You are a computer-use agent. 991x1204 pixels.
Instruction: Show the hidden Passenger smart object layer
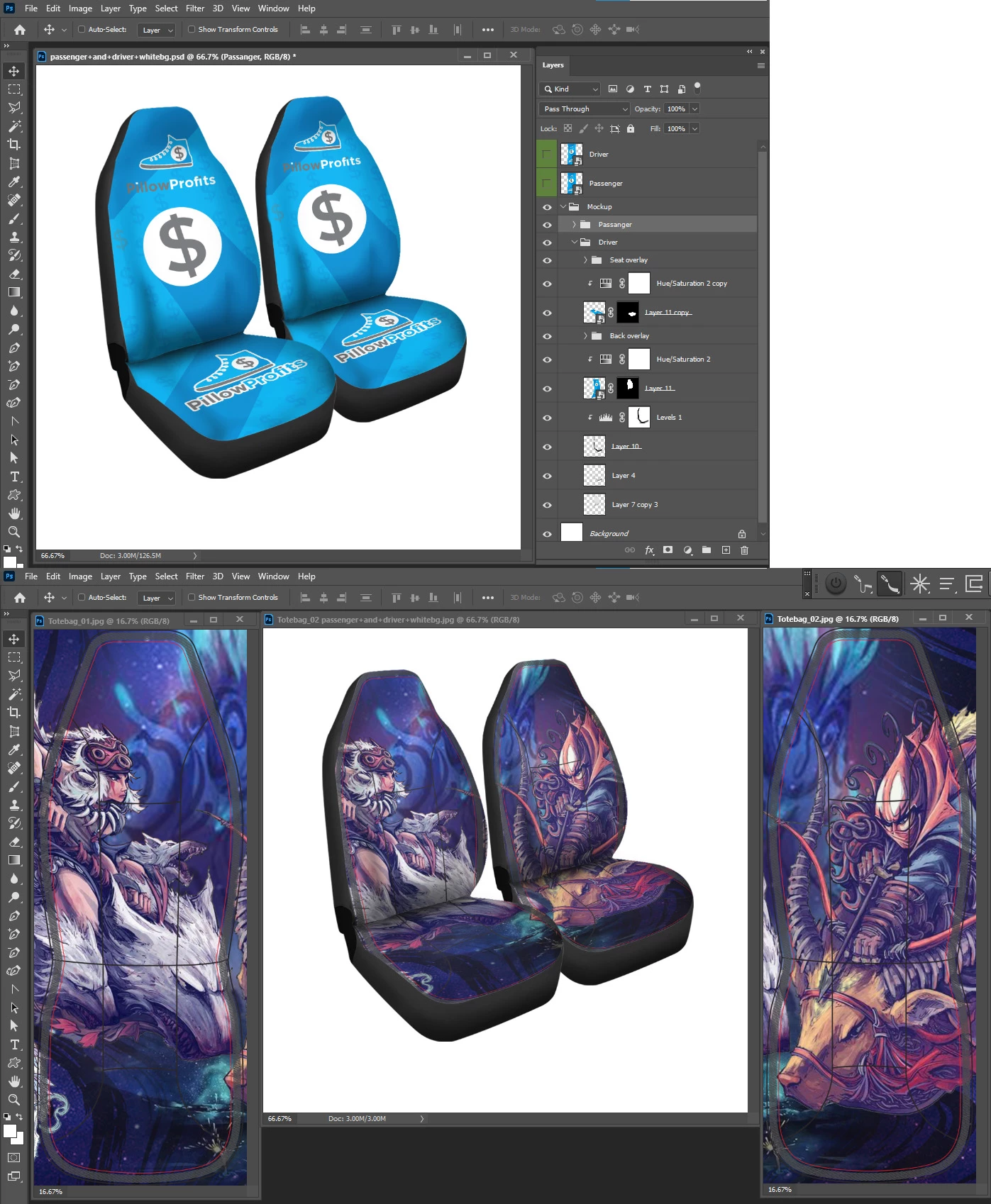[546, 183]
